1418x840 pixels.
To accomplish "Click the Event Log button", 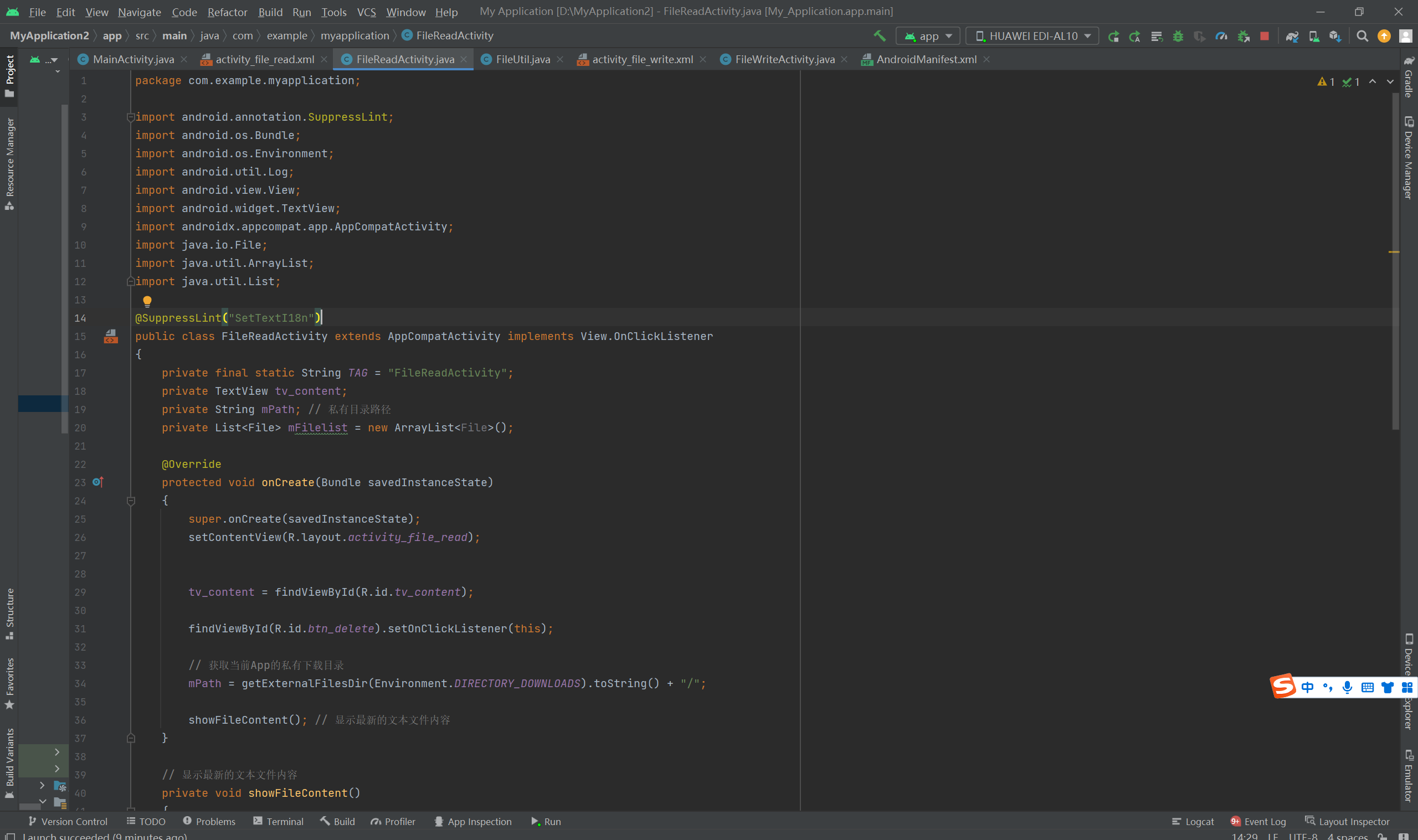I will pyautogui.click(x=1258, y=821).
